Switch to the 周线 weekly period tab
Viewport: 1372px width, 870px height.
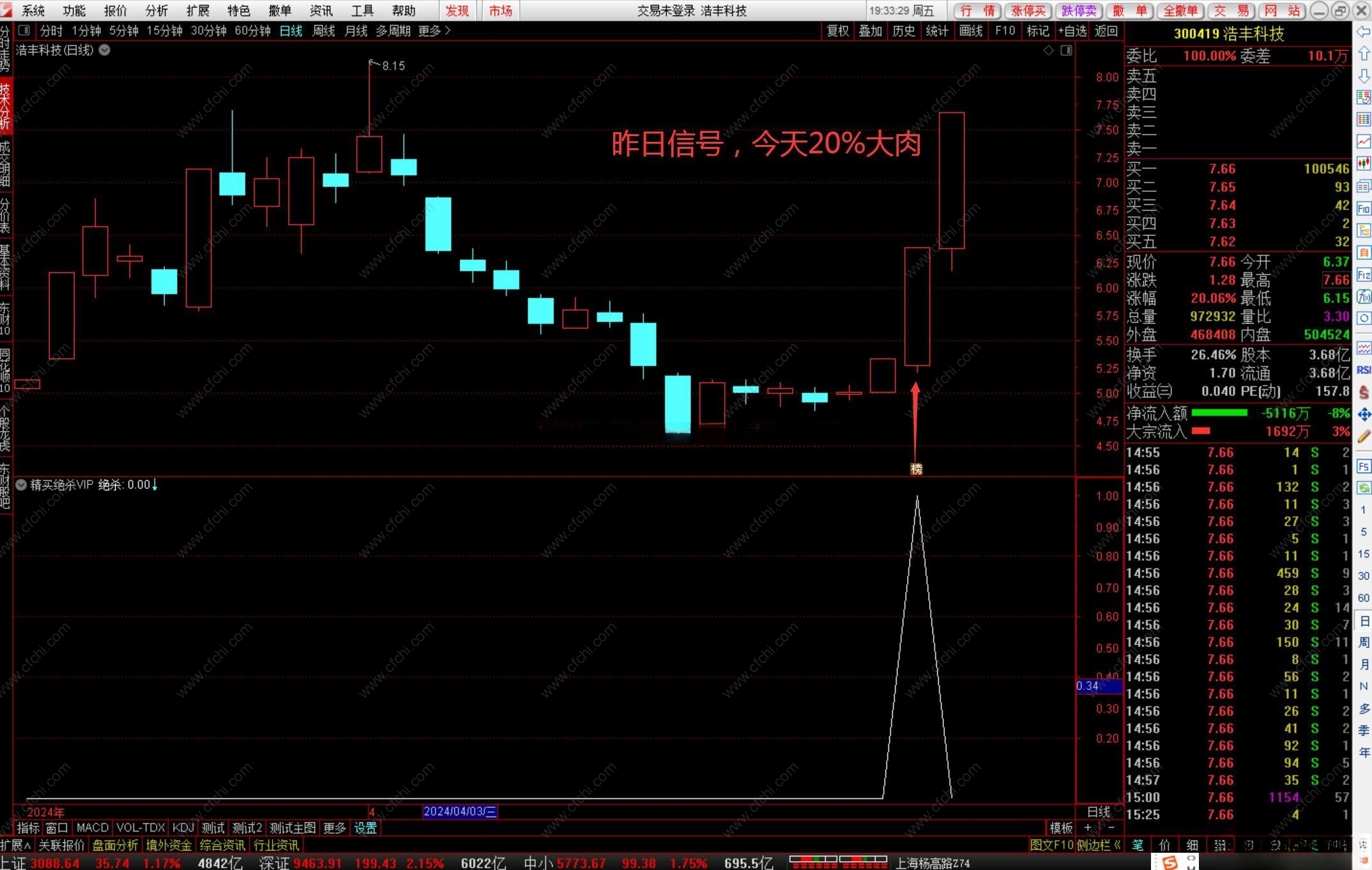click(323, 30)
